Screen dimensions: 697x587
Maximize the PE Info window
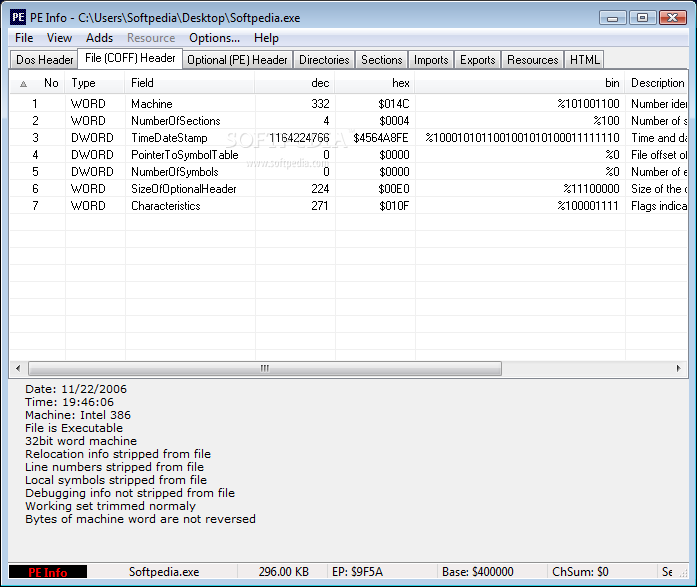click(x=642, y=18)
